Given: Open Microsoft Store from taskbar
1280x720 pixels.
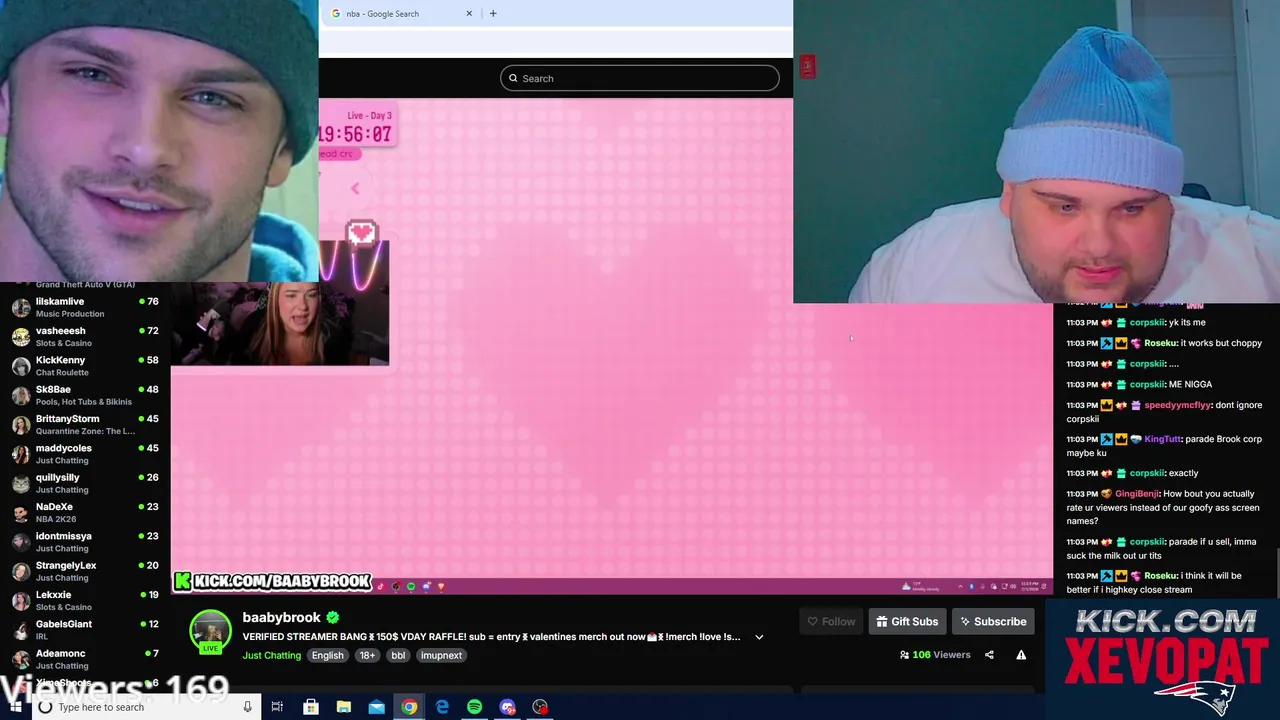Looking at the screenshot, I should pyautogui.click(x=311, y=707).
